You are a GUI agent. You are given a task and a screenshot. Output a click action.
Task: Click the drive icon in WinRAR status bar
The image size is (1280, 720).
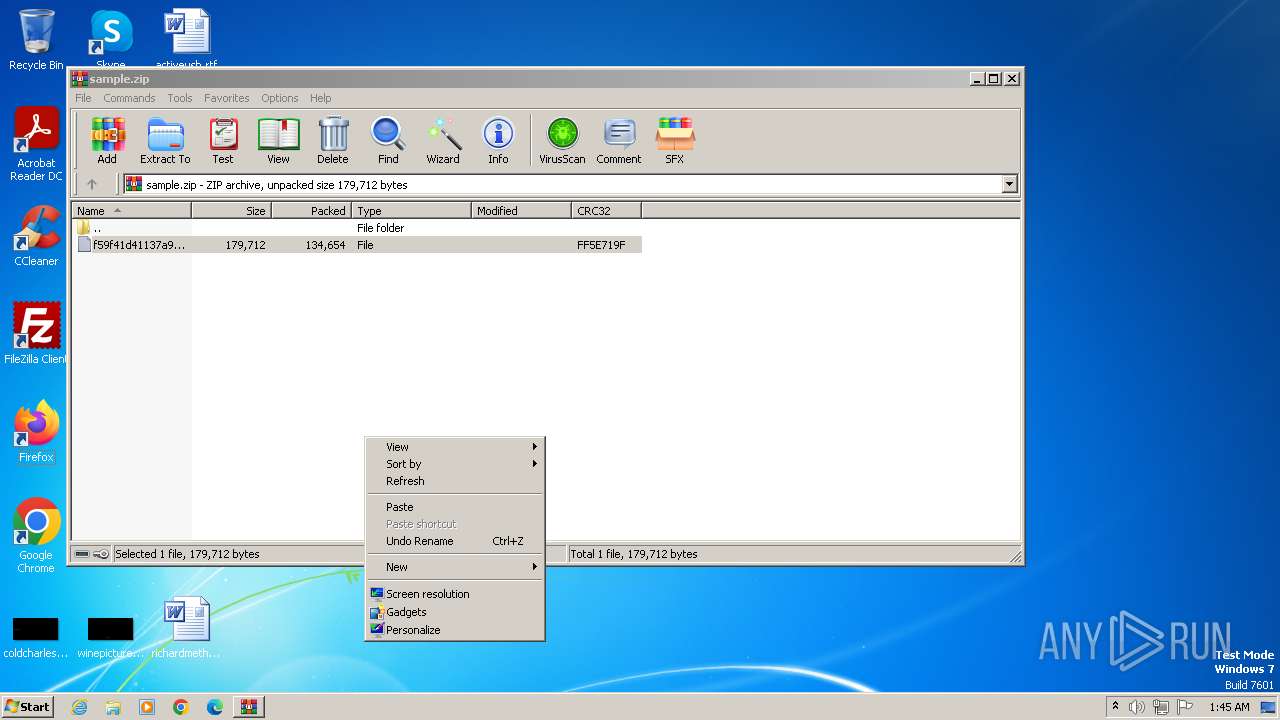pyautogui.click(x=83, y=554)
